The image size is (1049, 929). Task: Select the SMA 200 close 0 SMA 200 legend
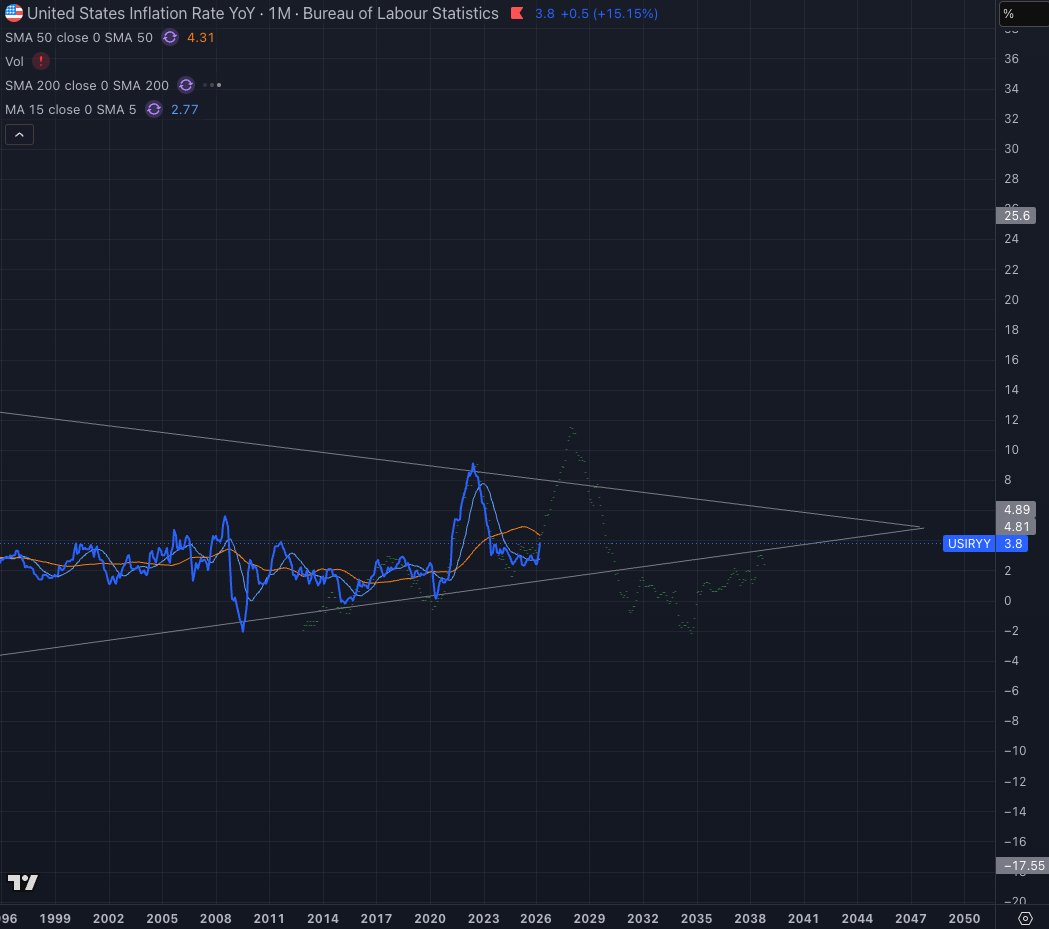pos(87,86)
